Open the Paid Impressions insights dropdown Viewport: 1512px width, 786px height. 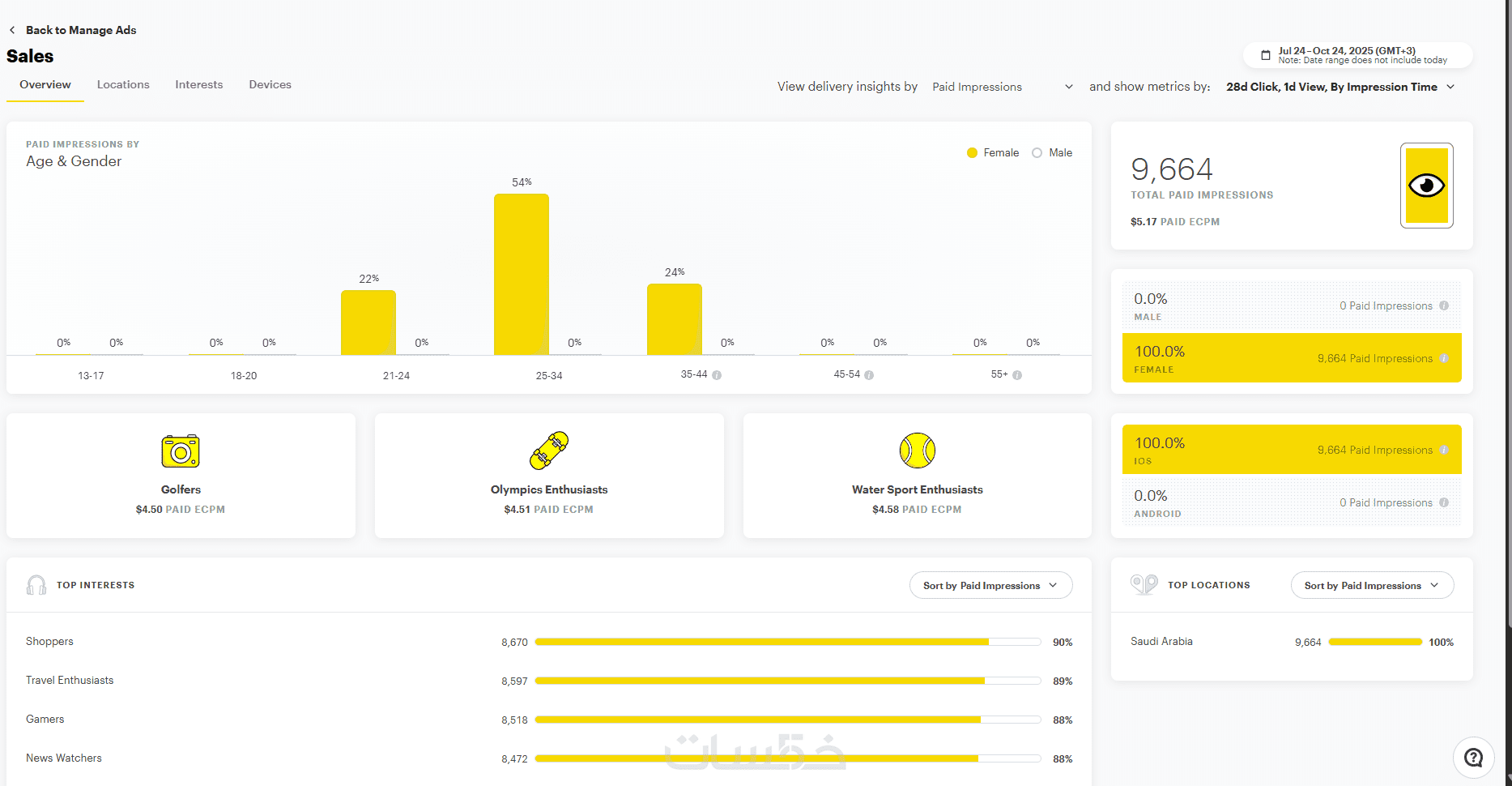[x=1003, y=87]
